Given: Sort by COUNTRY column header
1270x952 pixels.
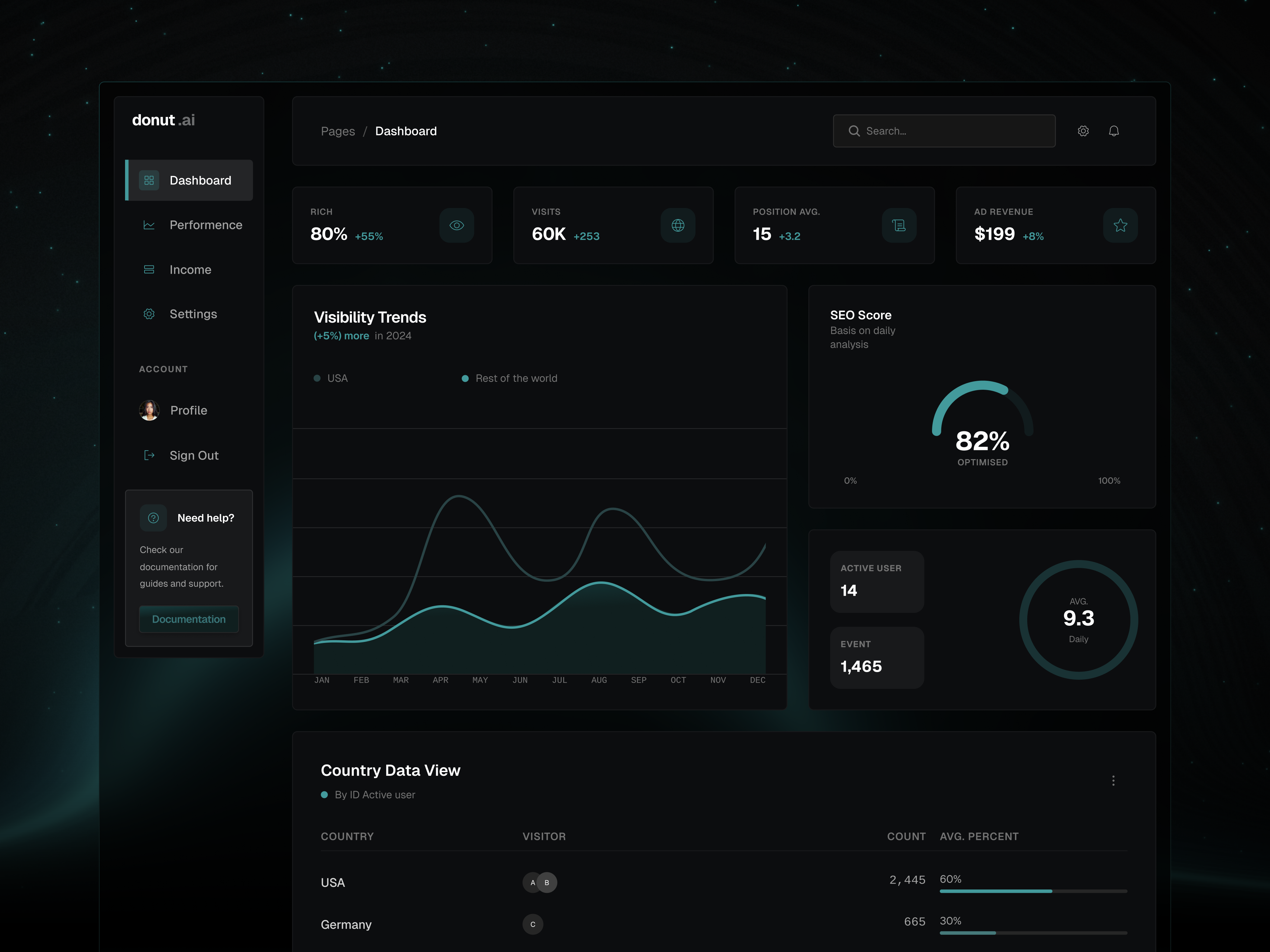Looking at the screenshot, I should coord(347,837).
